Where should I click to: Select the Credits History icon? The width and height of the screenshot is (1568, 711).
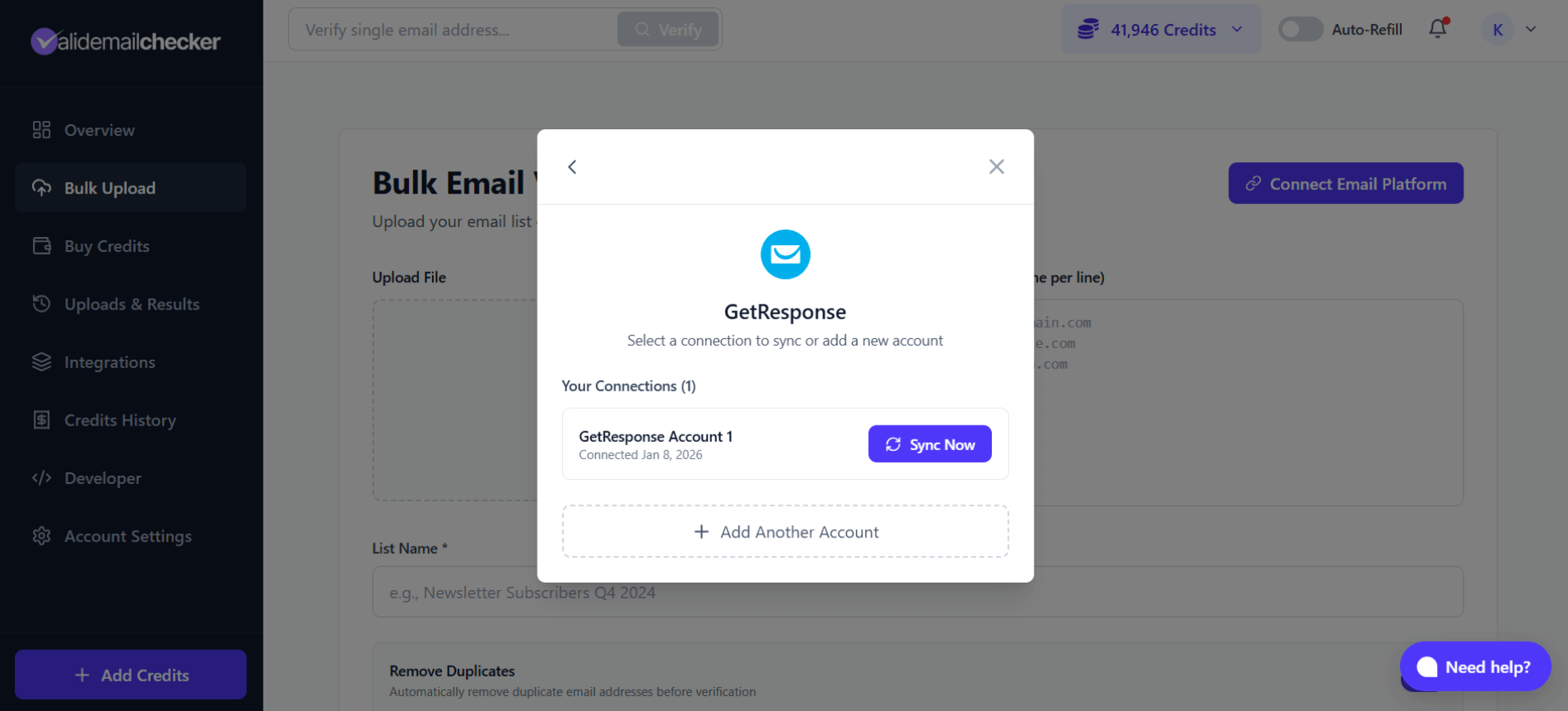coord(42,420)
